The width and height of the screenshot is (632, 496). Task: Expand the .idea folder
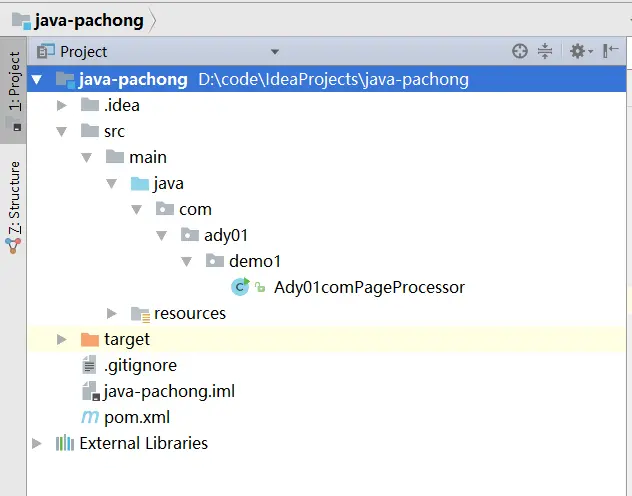click(62, 106)
